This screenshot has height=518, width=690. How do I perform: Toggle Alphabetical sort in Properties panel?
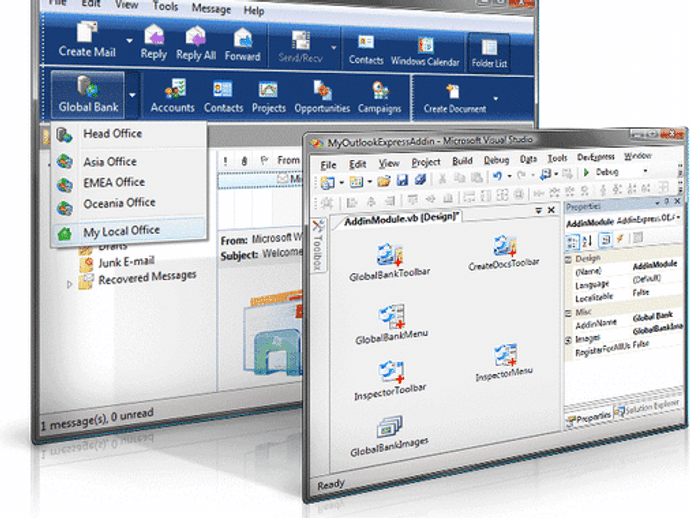587,241
